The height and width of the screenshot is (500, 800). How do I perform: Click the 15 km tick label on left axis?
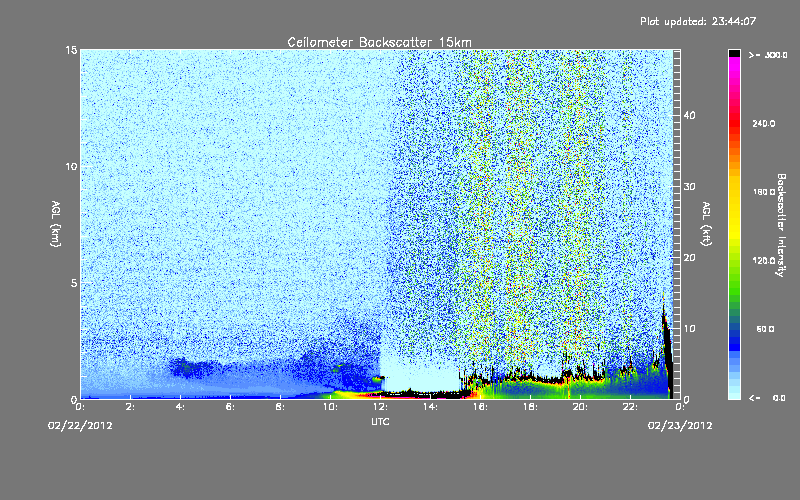click(71, 50)
